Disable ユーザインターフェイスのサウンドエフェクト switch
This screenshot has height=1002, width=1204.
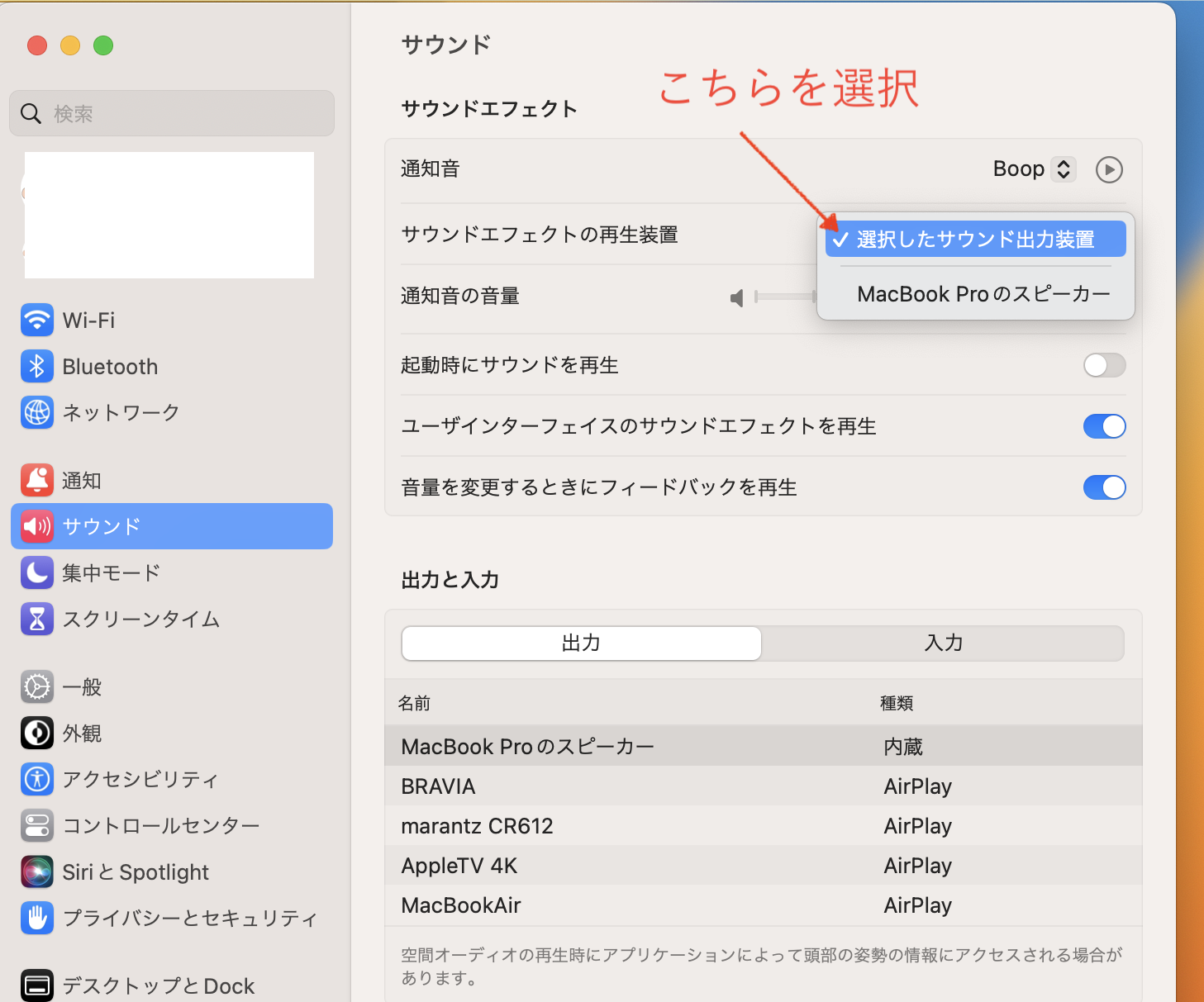[1104, 426]
